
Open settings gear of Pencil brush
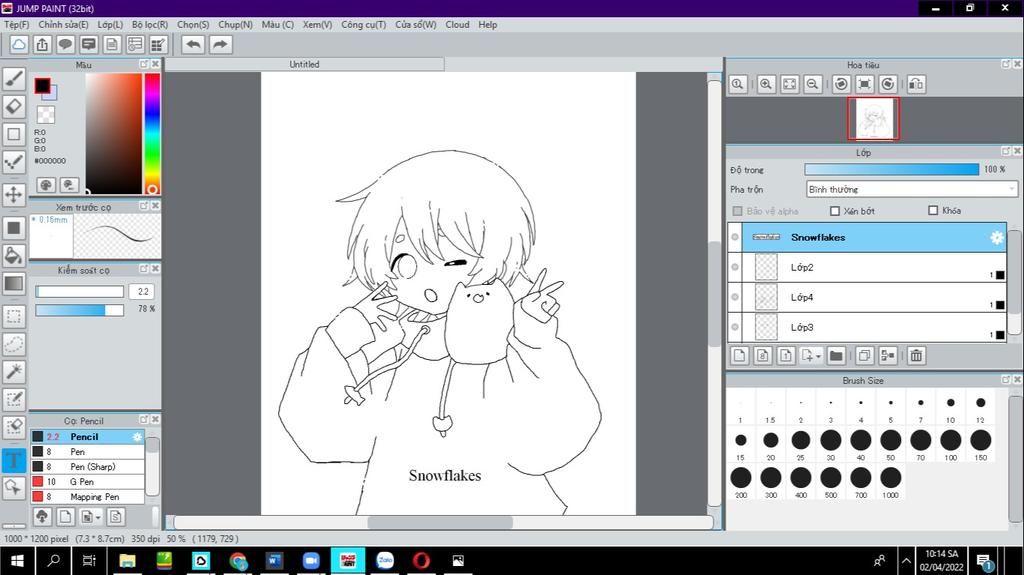[137, 436]
